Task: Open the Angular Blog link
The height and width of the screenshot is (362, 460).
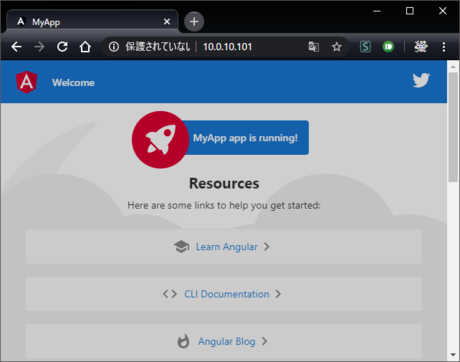Action: pos(224,341)
